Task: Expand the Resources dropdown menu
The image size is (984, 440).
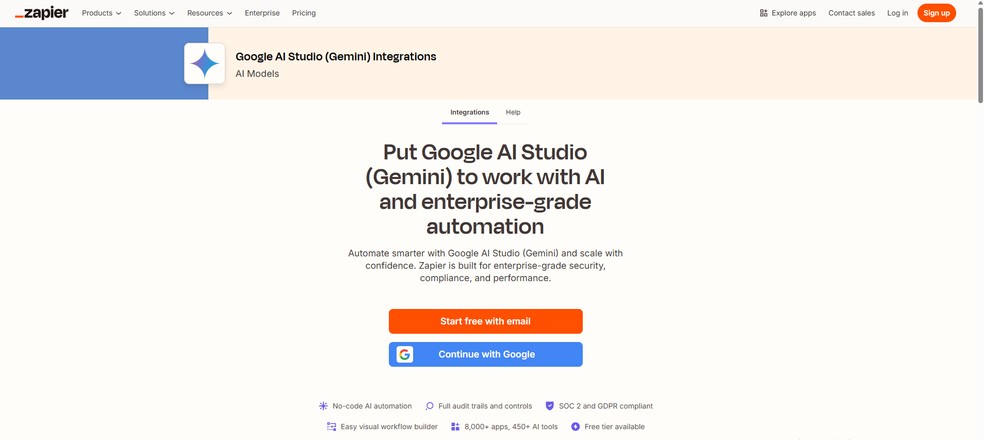Action: click(209, 13)
